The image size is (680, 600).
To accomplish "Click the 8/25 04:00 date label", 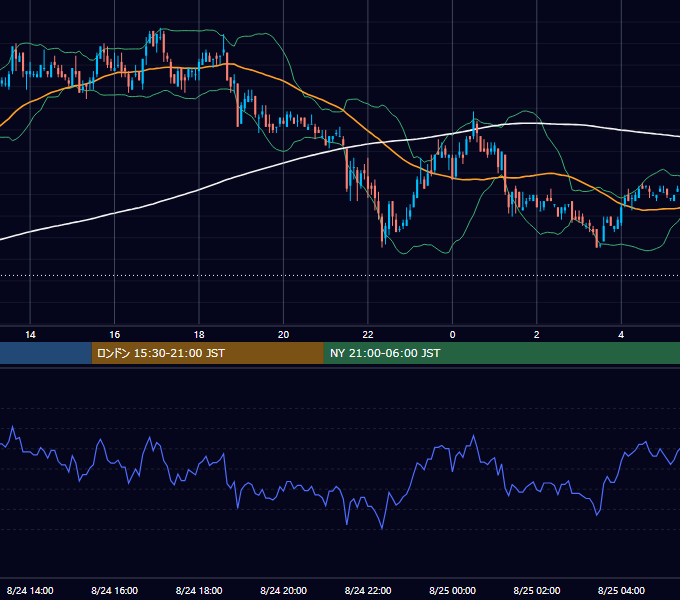I will click(x=621, y=590).
